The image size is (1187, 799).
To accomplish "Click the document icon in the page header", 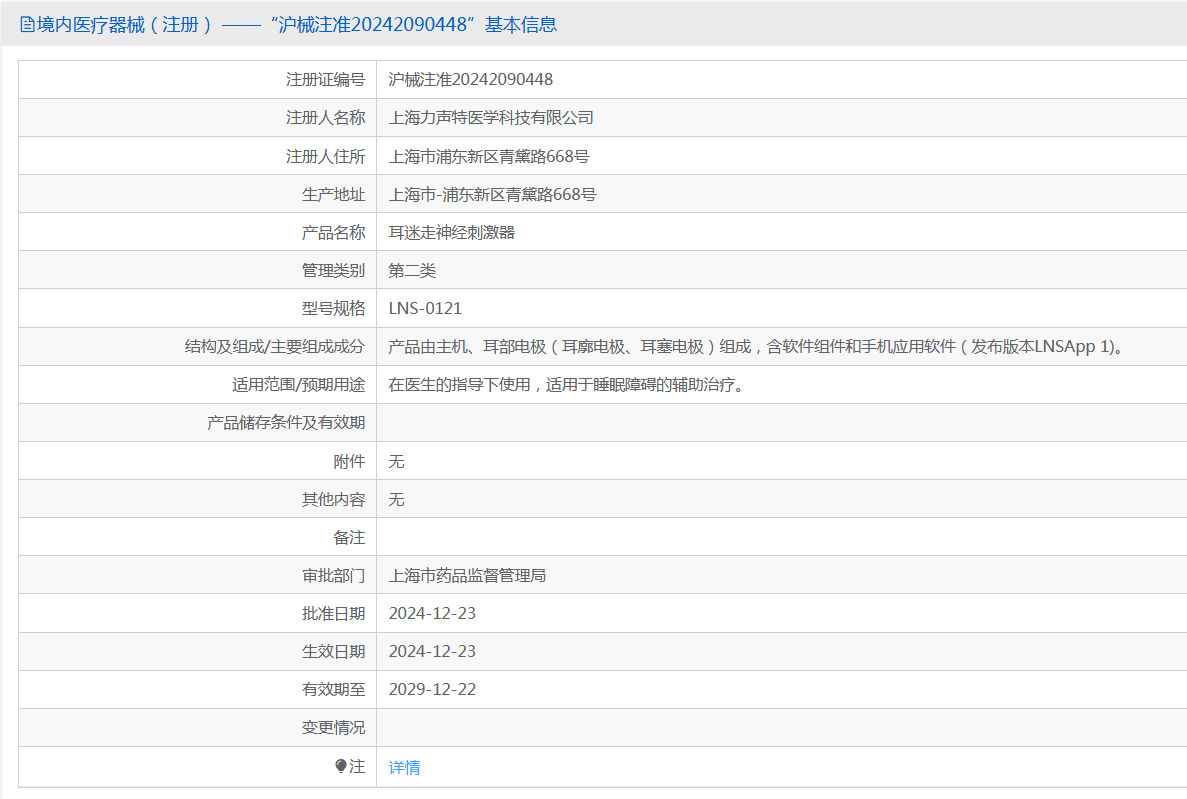I will 27,25.
